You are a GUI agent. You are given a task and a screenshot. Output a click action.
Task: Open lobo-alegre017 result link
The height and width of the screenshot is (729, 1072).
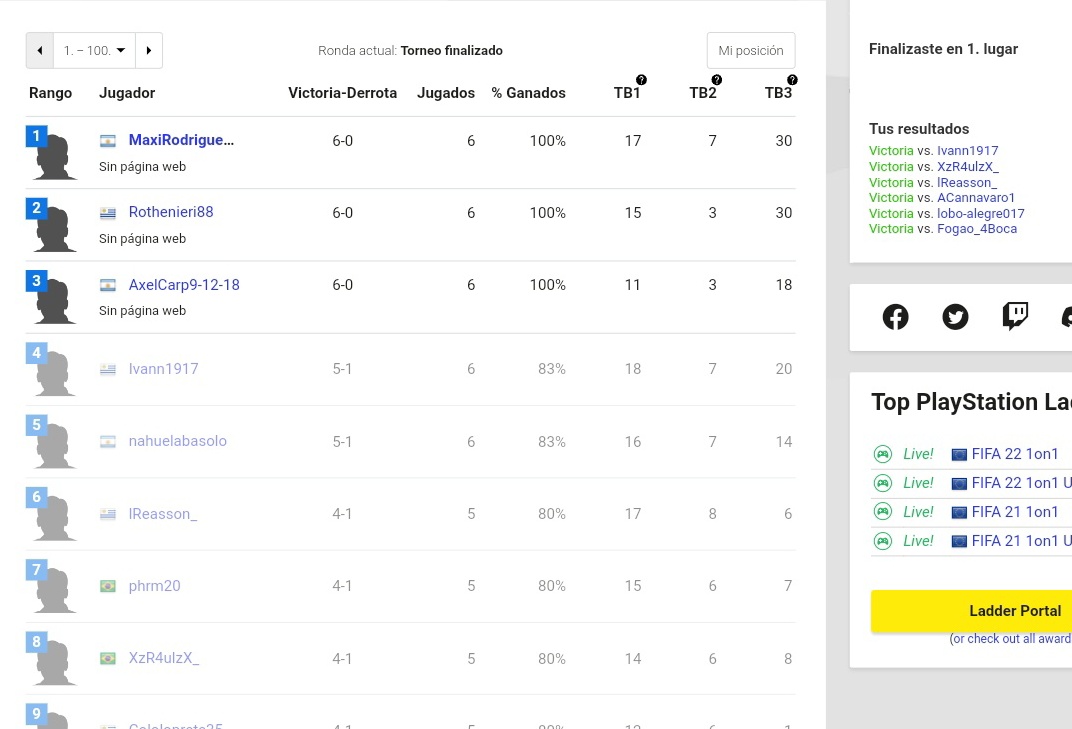click(x=980, y=213)
